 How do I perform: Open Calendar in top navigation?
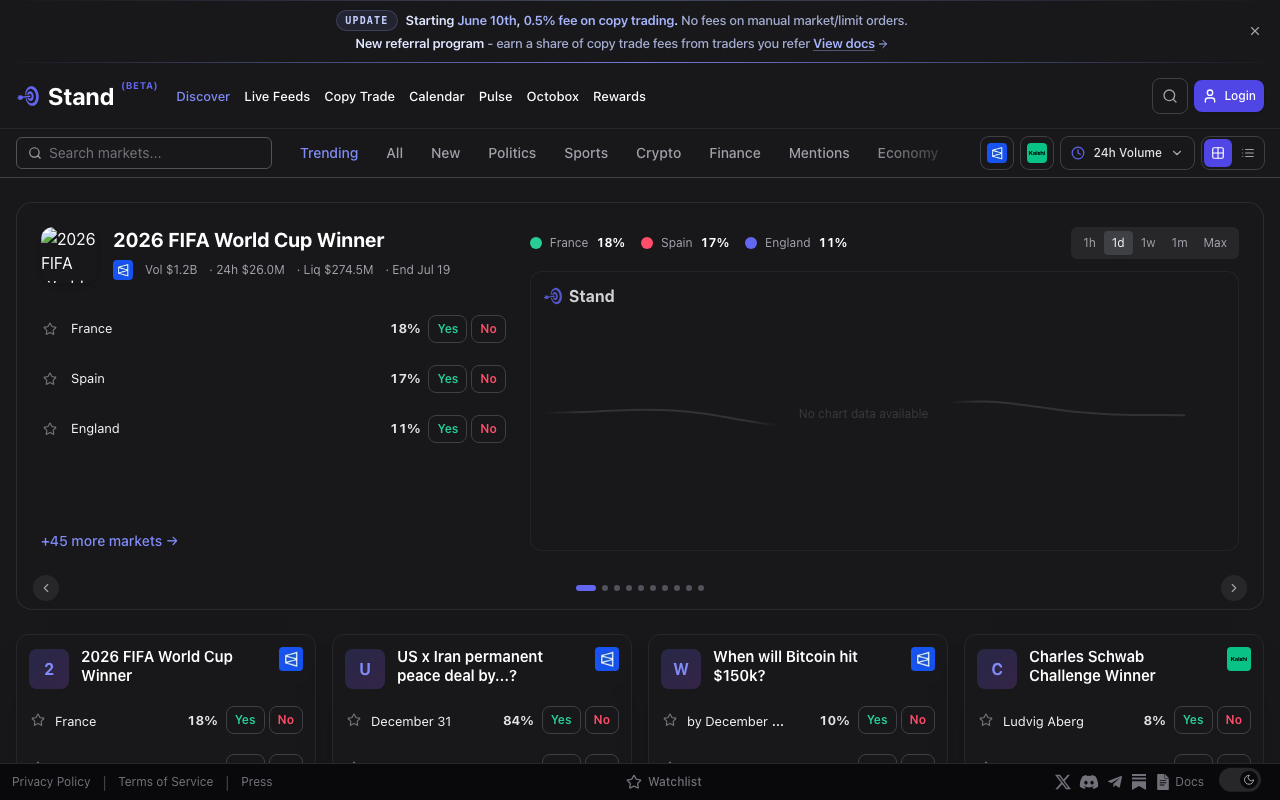[437, 97]
